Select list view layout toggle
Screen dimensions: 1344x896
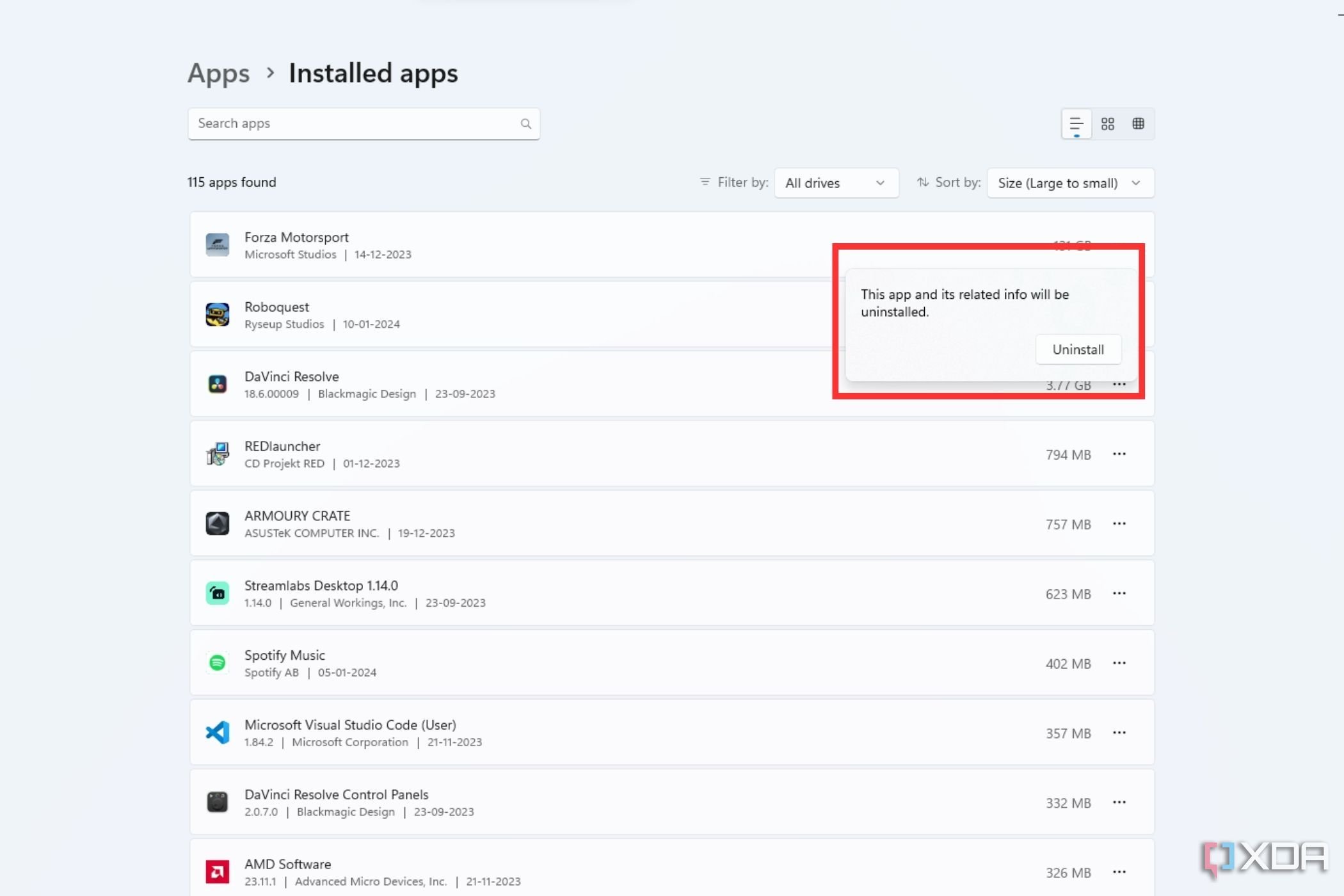pyautogui.click(x=1076, y=123)
